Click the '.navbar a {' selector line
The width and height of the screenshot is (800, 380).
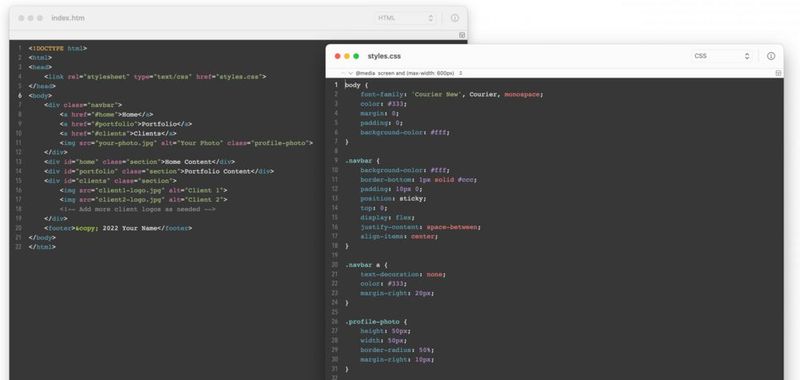tap(366, 265)
